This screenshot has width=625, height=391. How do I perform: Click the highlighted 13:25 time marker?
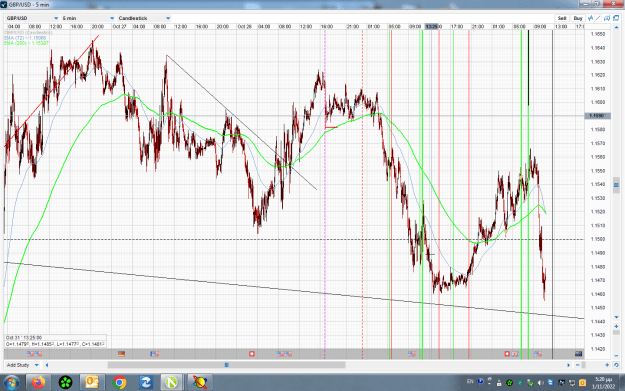[x=432, y=27]
